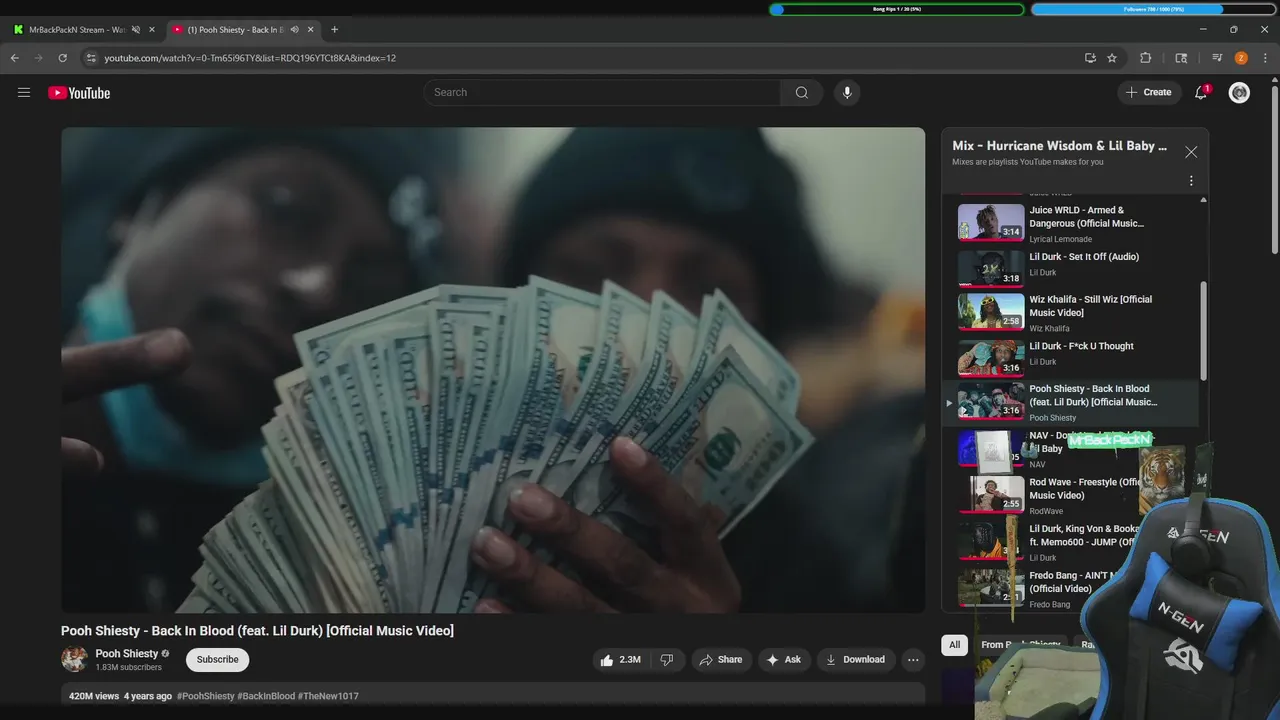This screenshot has height=720, width=1280.
Task: Click the Bong Rips progress bar overlay
Action: pos(897,9)
